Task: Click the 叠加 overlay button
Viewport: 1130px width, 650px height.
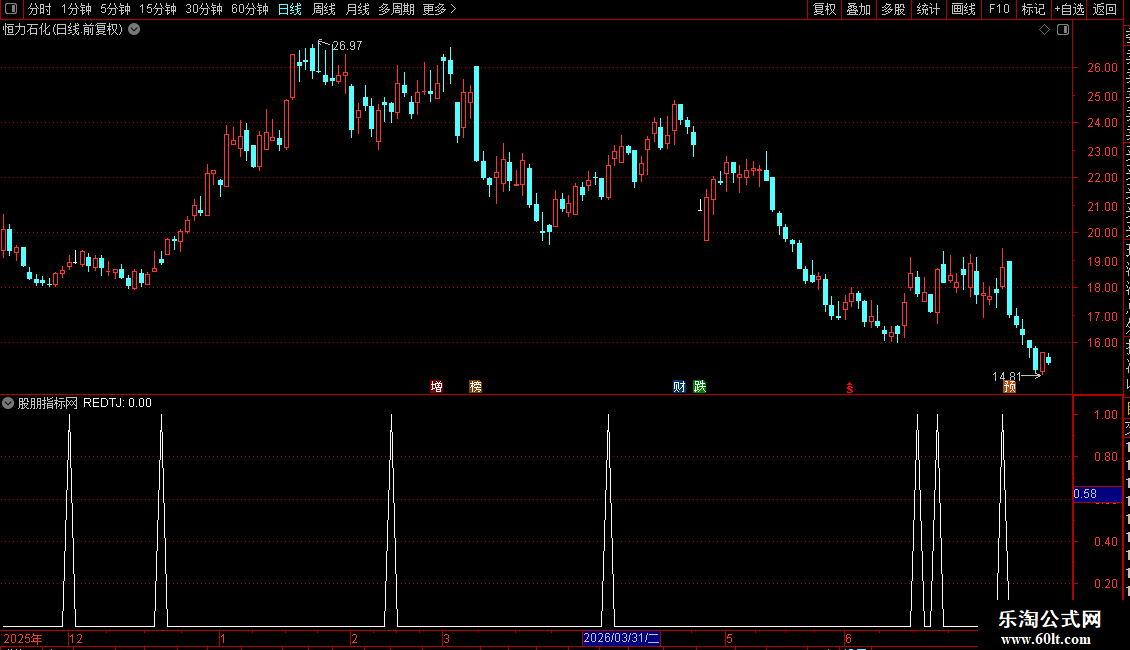Action: (859, 9)
